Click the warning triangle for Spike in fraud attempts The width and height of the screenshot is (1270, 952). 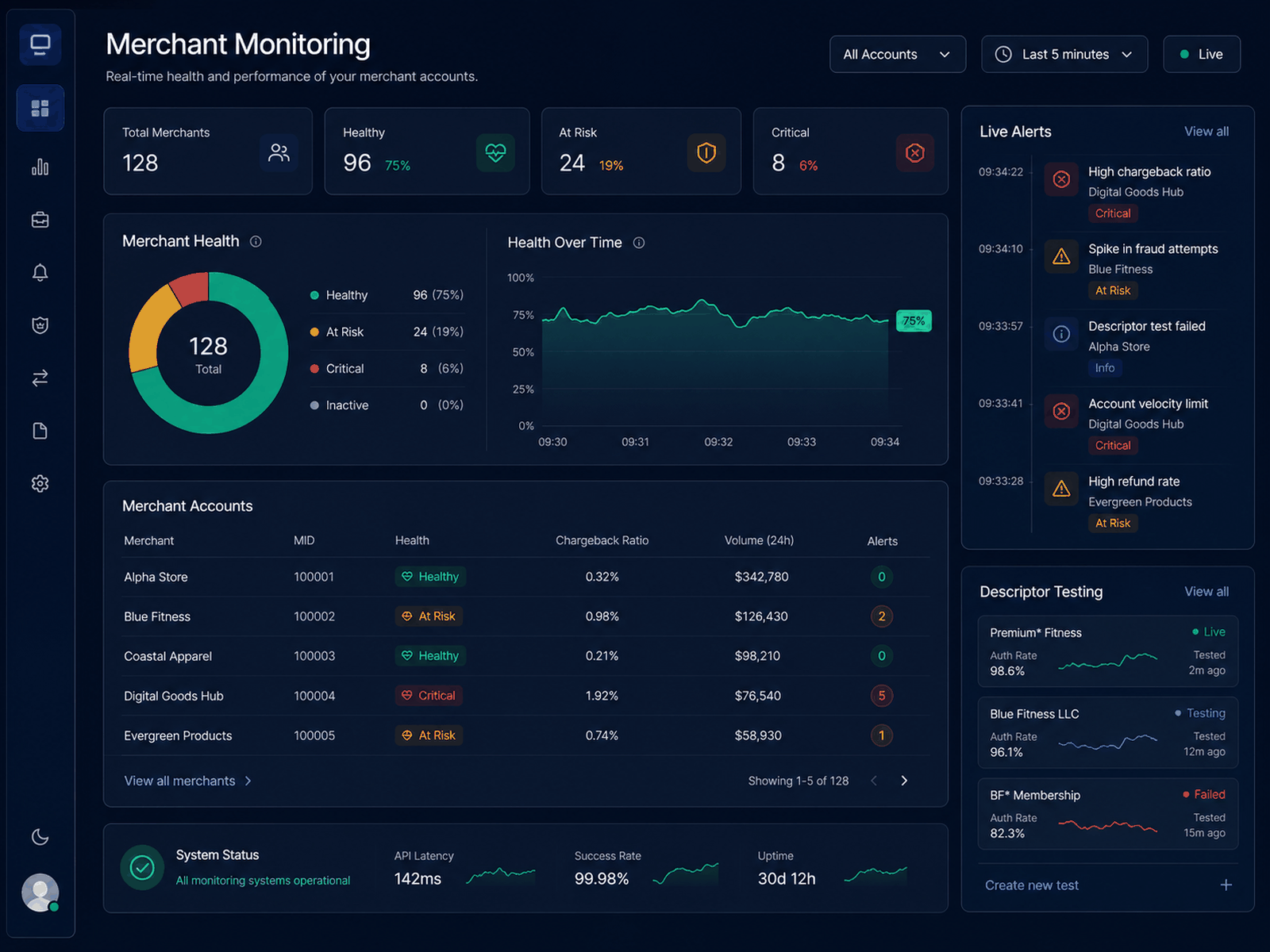click(x=1061, y=256)
